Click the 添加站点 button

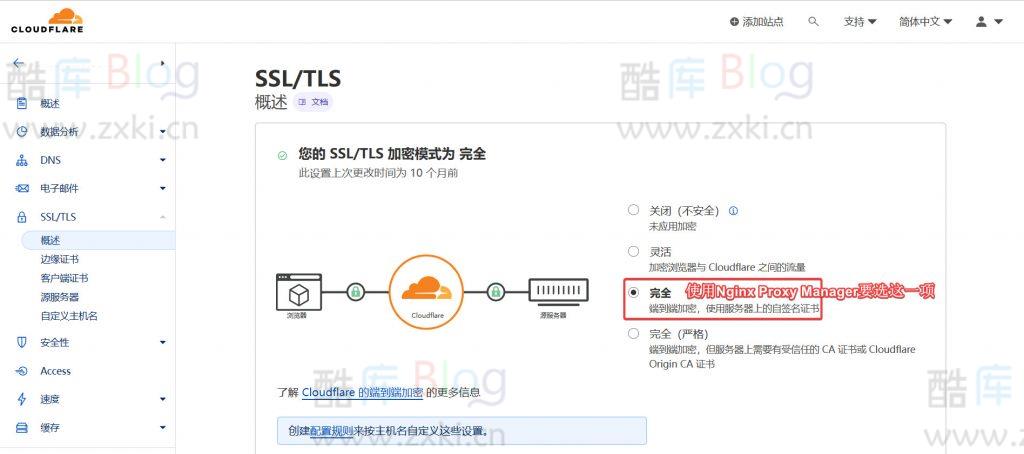(x=756, y=22)
